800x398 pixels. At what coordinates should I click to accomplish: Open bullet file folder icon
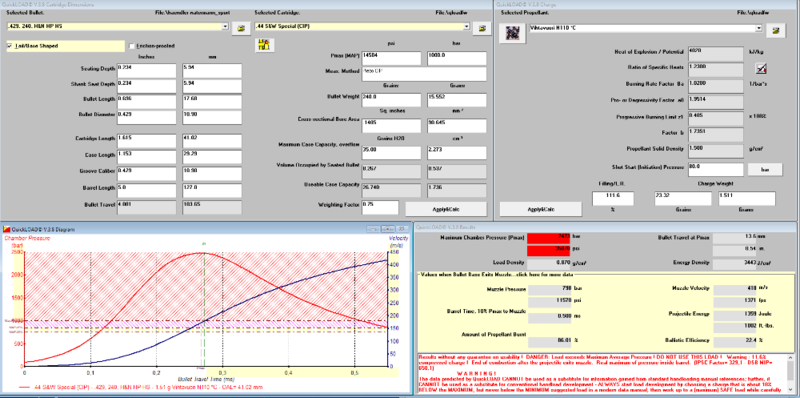(241, 29)
